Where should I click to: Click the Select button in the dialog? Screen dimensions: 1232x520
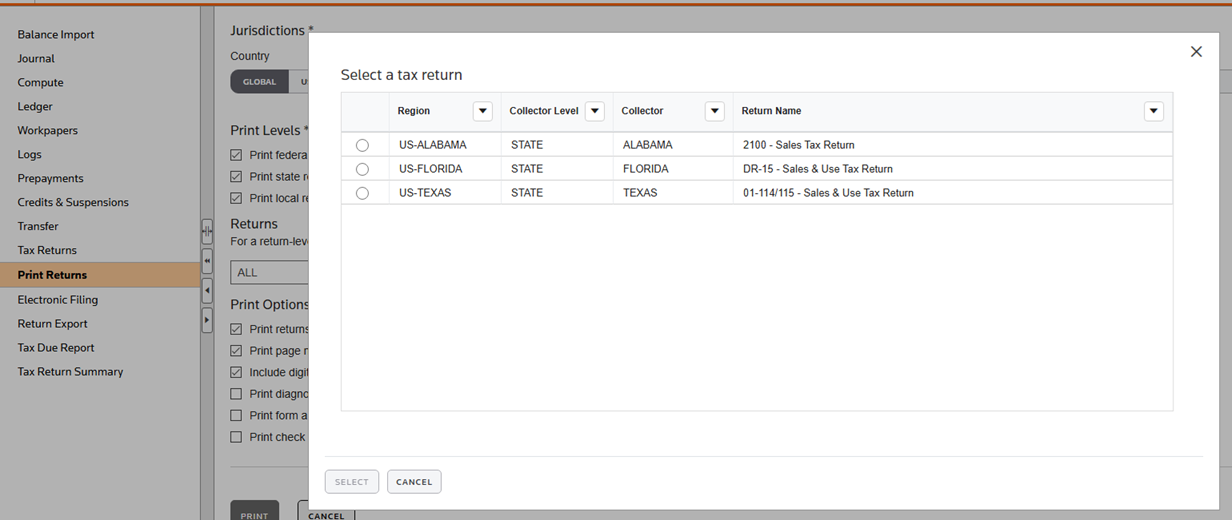352,482
